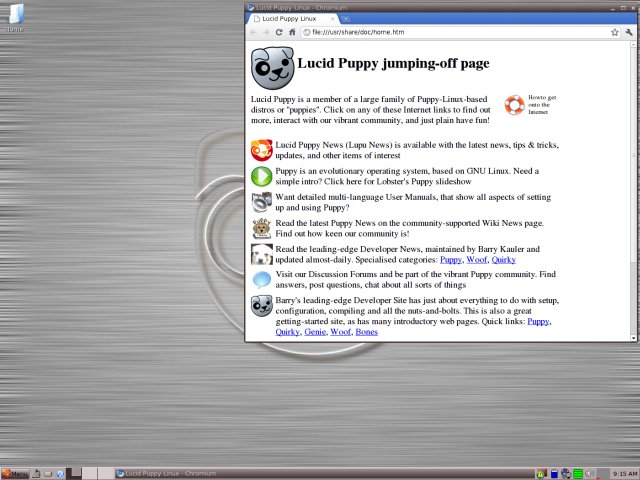Click the User Manuals speaker icon
This screenshot has height=480, width=640.
coord(262,202)
